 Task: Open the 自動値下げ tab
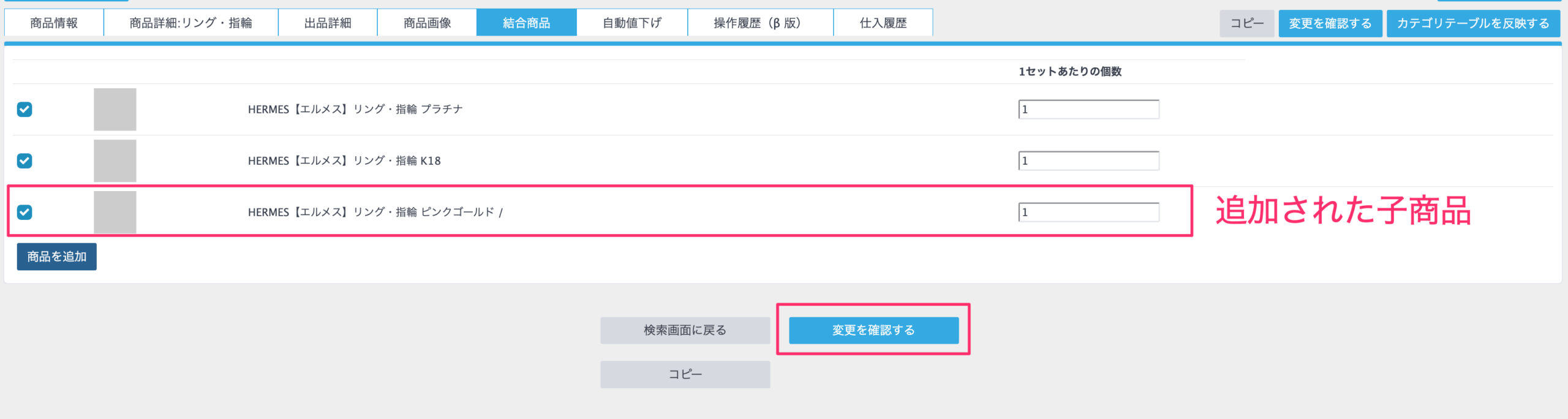coord(632,23)
